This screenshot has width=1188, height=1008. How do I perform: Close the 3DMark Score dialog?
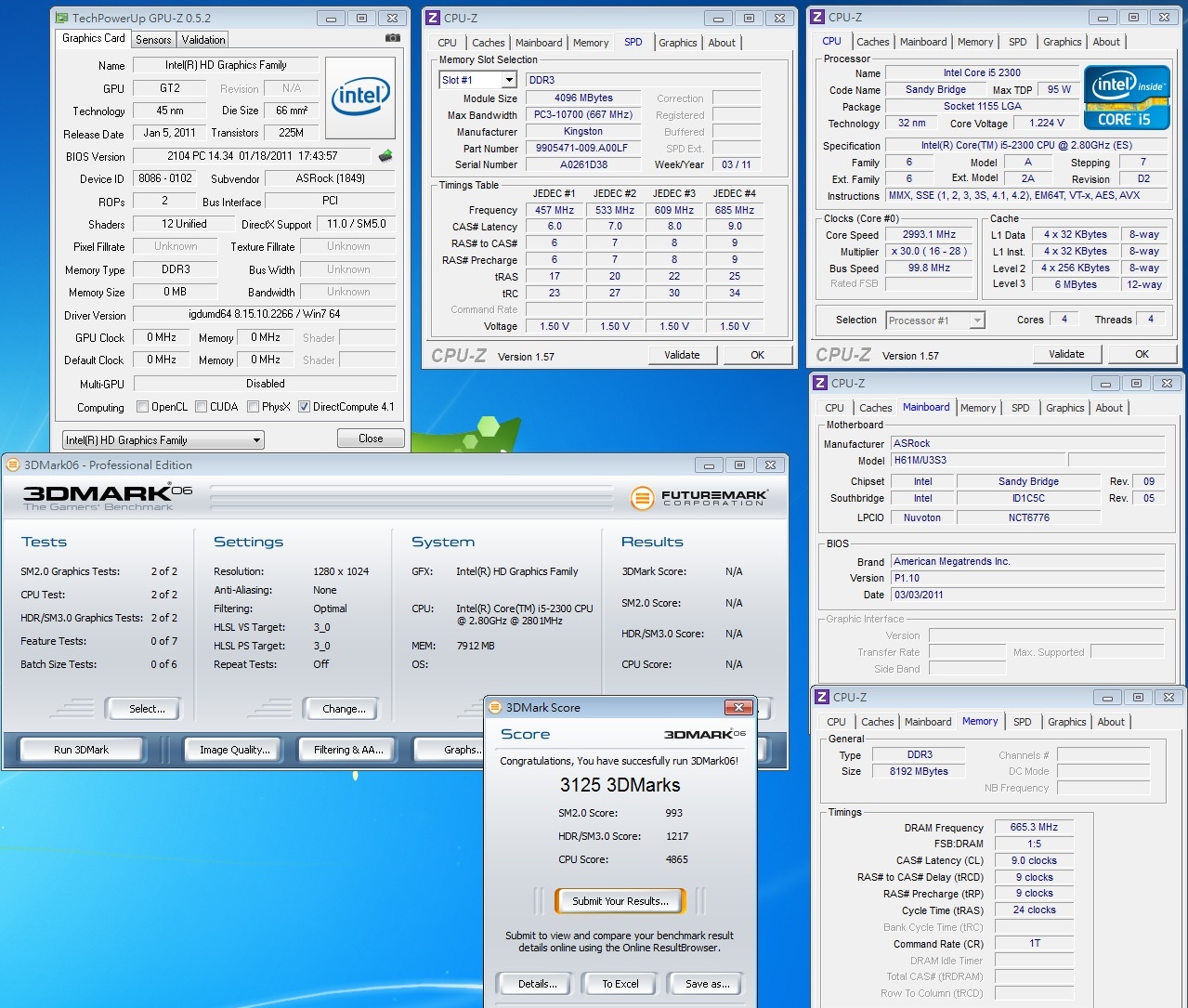tap(738, 707)
